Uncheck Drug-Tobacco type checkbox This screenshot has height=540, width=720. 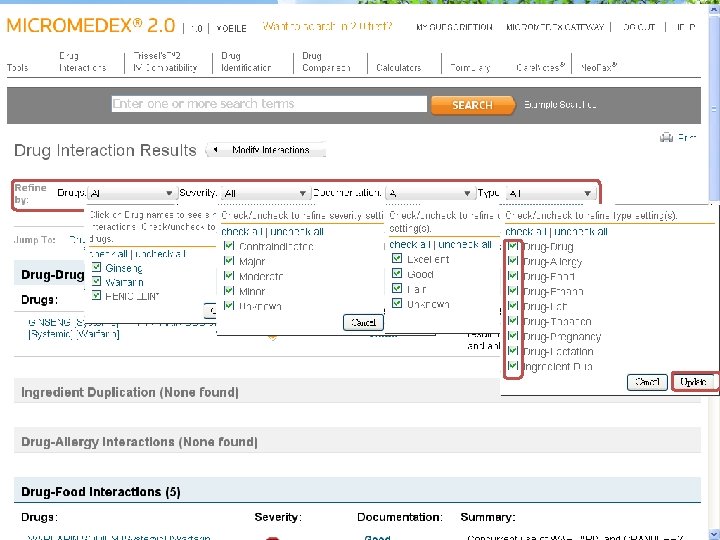click(513, 321)
